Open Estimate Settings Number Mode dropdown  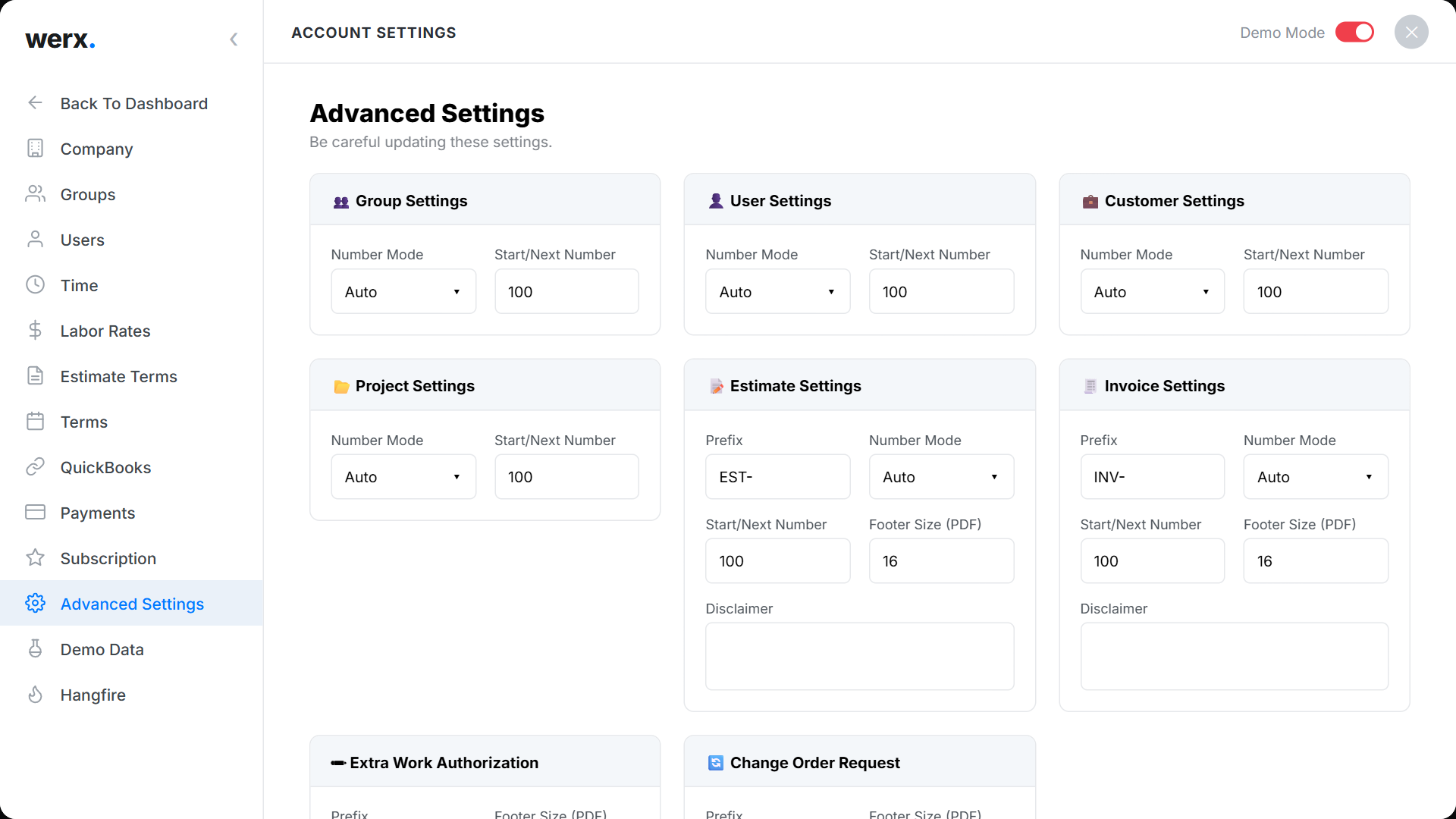(x=941, y=477)
